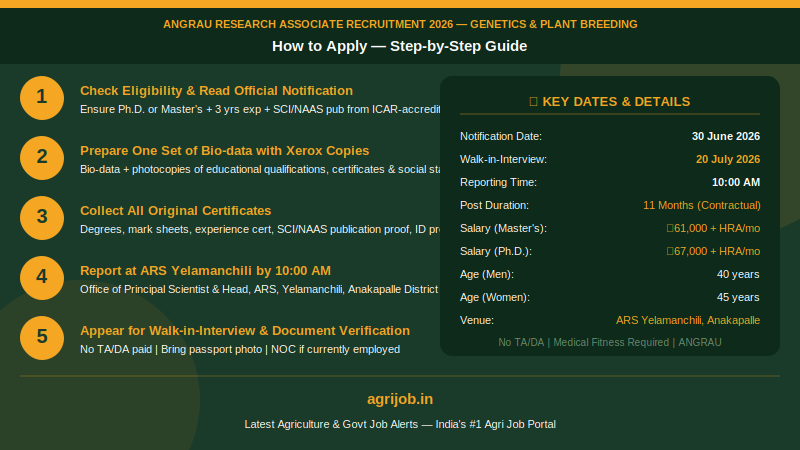Click 'No TA/DA paid | Bring passport photo' line
Viewport: 800px width, 450px height.
(240, 349)
